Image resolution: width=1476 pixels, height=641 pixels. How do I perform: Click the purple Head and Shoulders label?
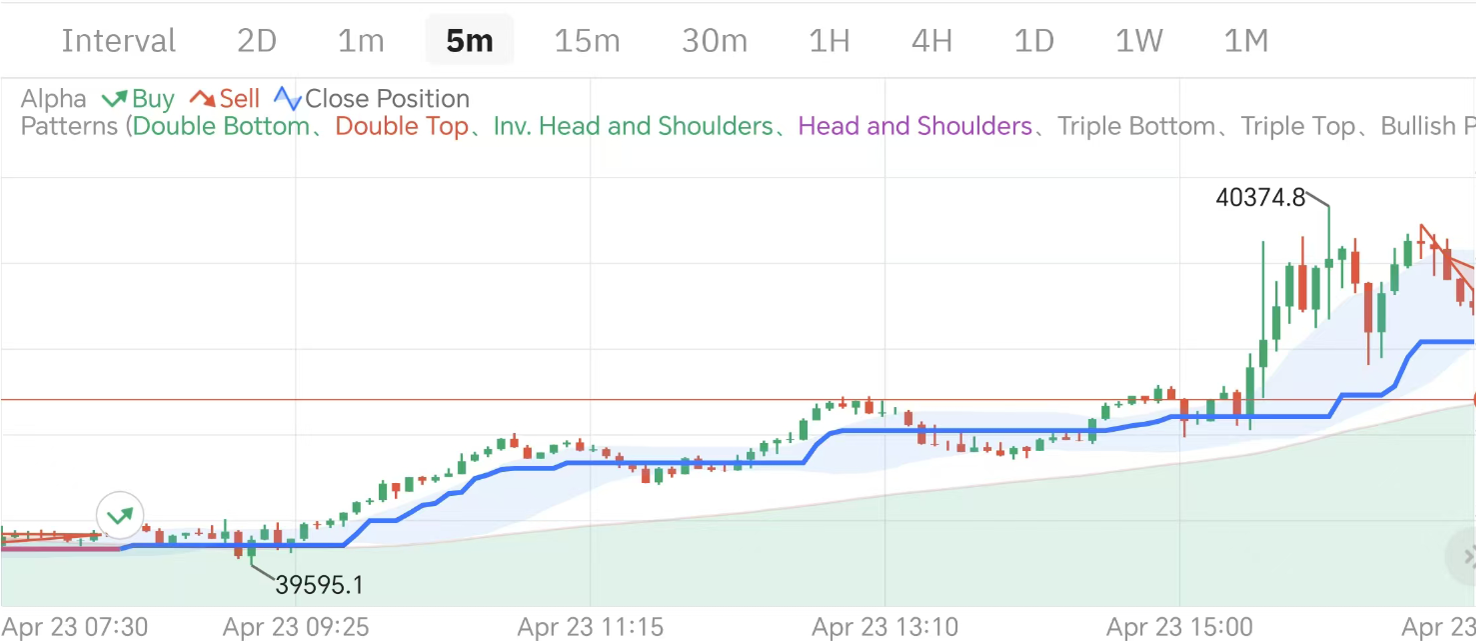pyautogui.click(x=915, y=127)
